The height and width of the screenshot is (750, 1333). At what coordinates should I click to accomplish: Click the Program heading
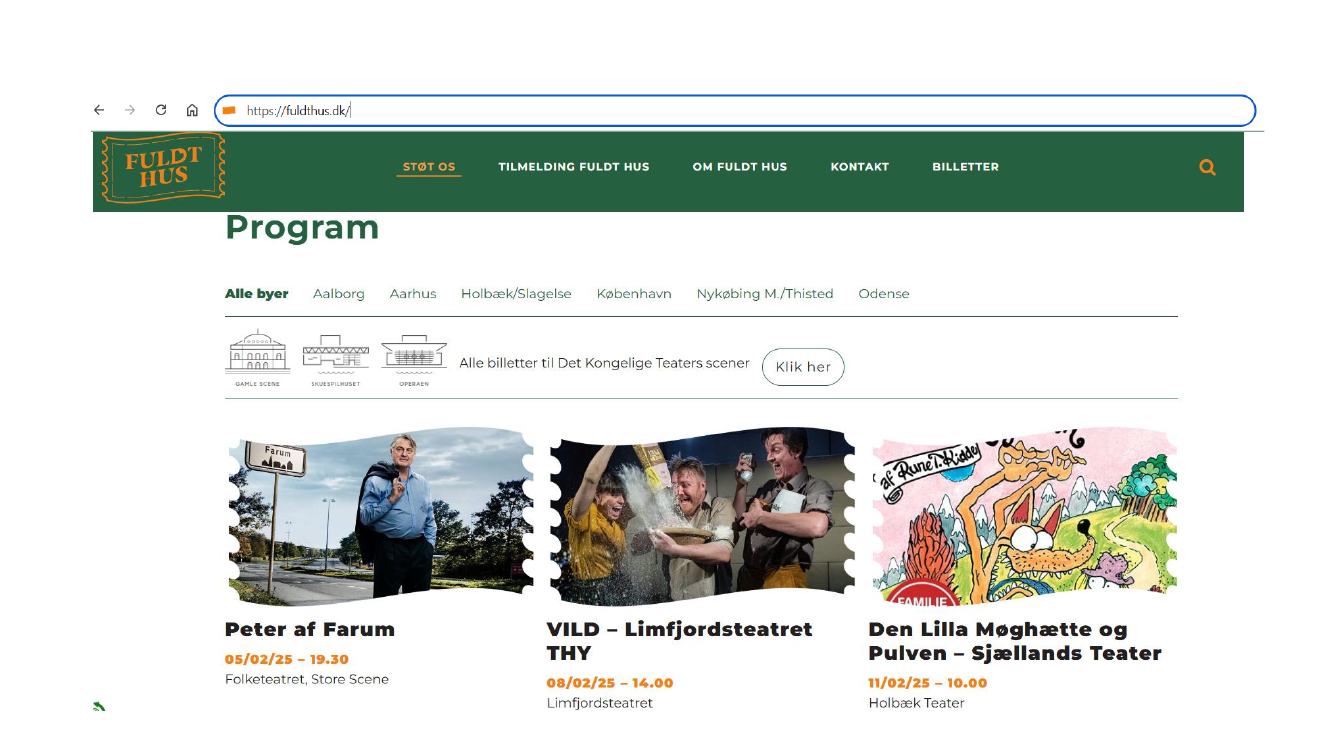pos(302,228)
